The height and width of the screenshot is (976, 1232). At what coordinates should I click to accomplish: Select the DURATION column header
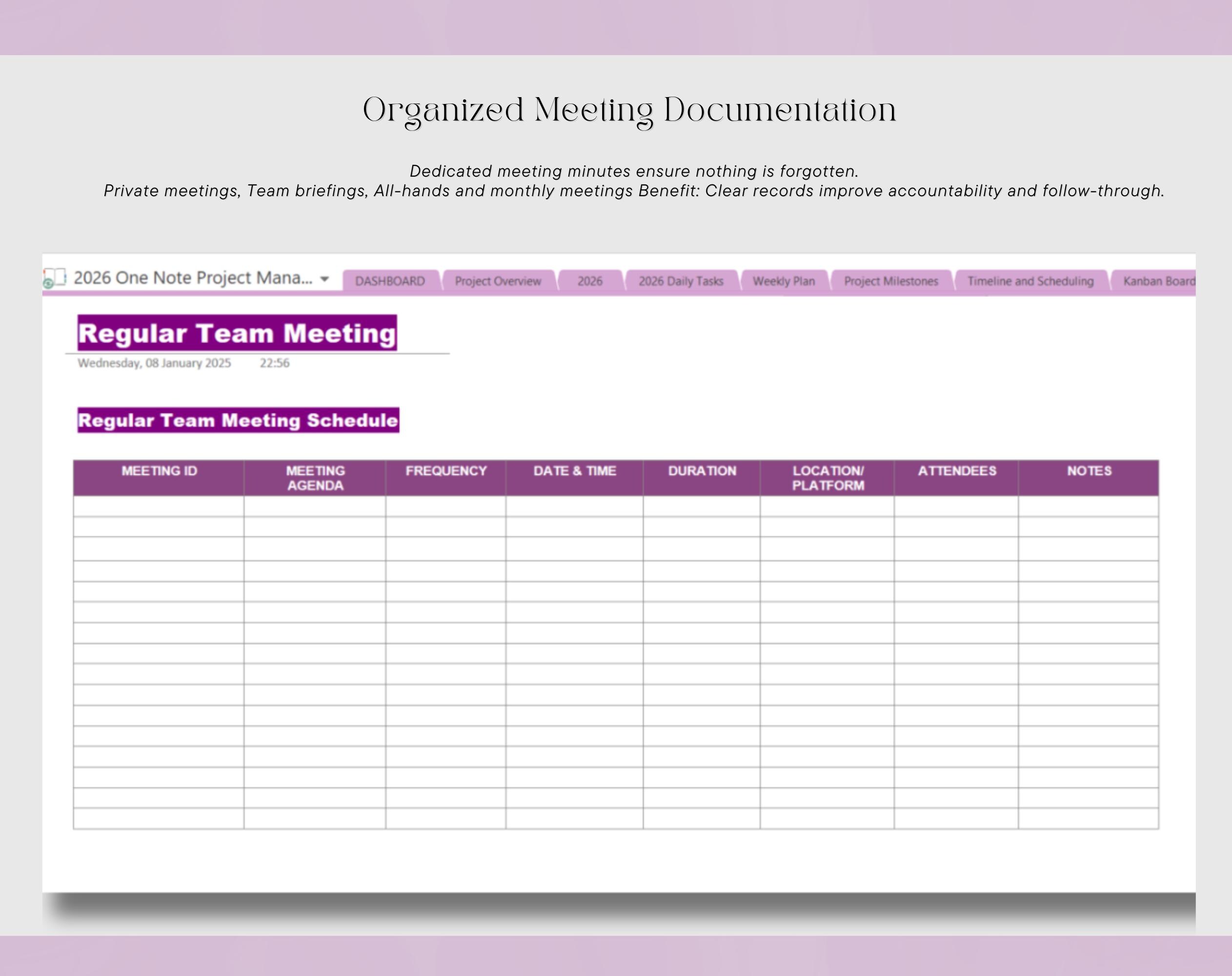point(702,478)
